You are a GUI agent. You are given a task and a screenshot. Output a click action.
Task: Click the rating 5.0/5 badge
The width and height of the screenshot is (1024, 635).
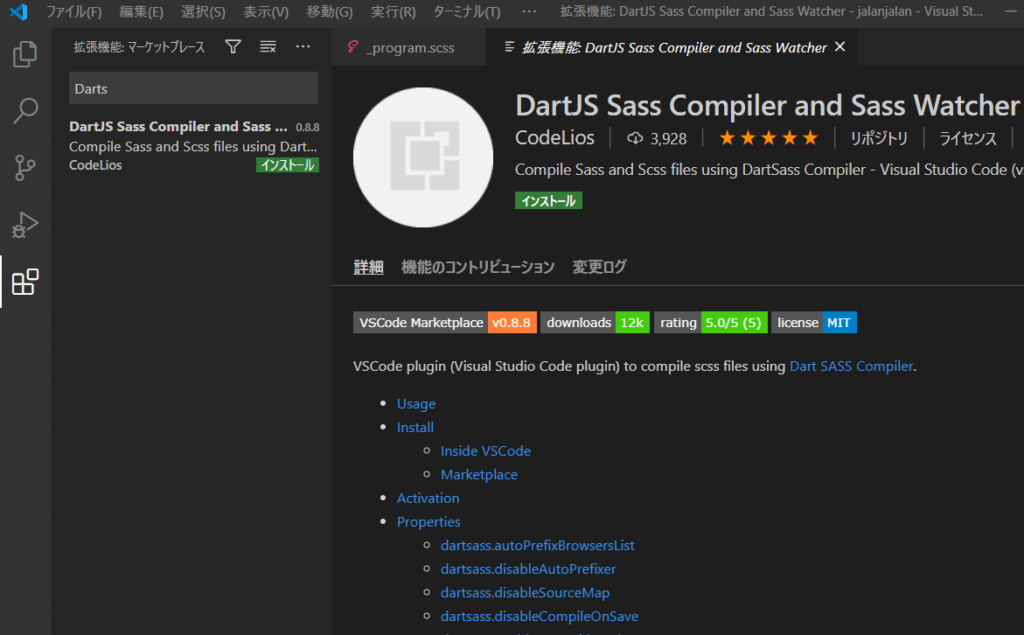coord(711,323)
